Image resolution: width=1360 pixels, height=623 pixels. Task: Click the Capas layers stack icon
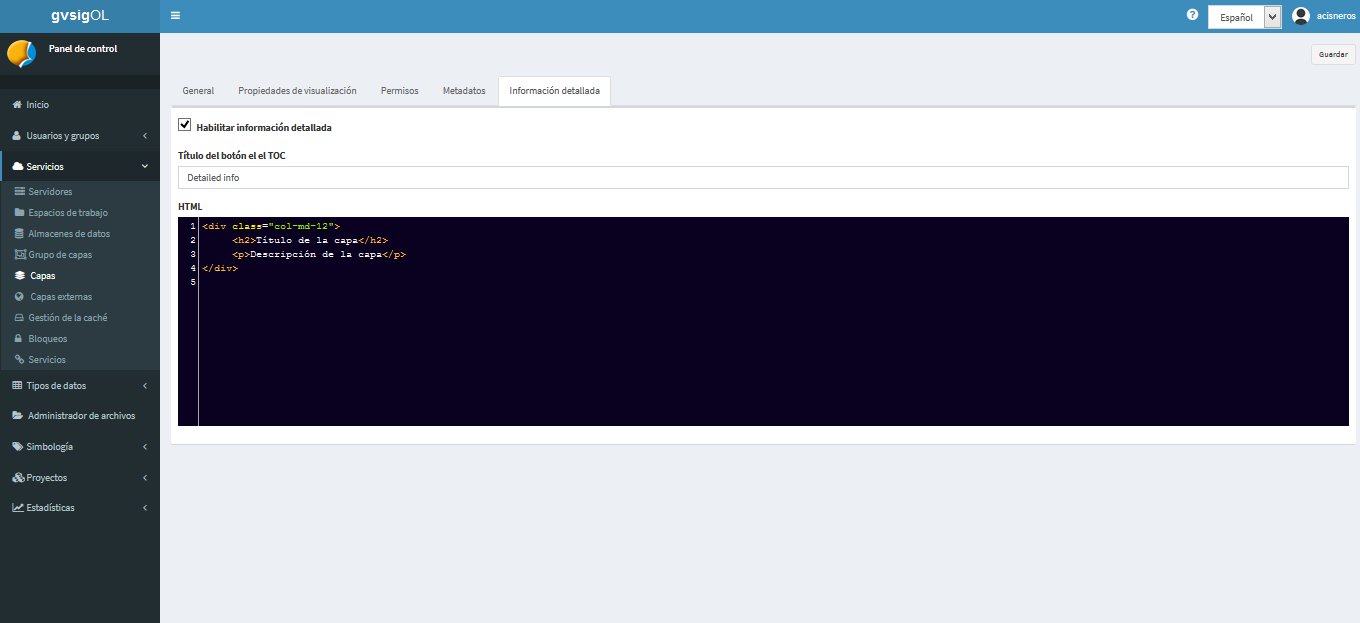point(20,276)
